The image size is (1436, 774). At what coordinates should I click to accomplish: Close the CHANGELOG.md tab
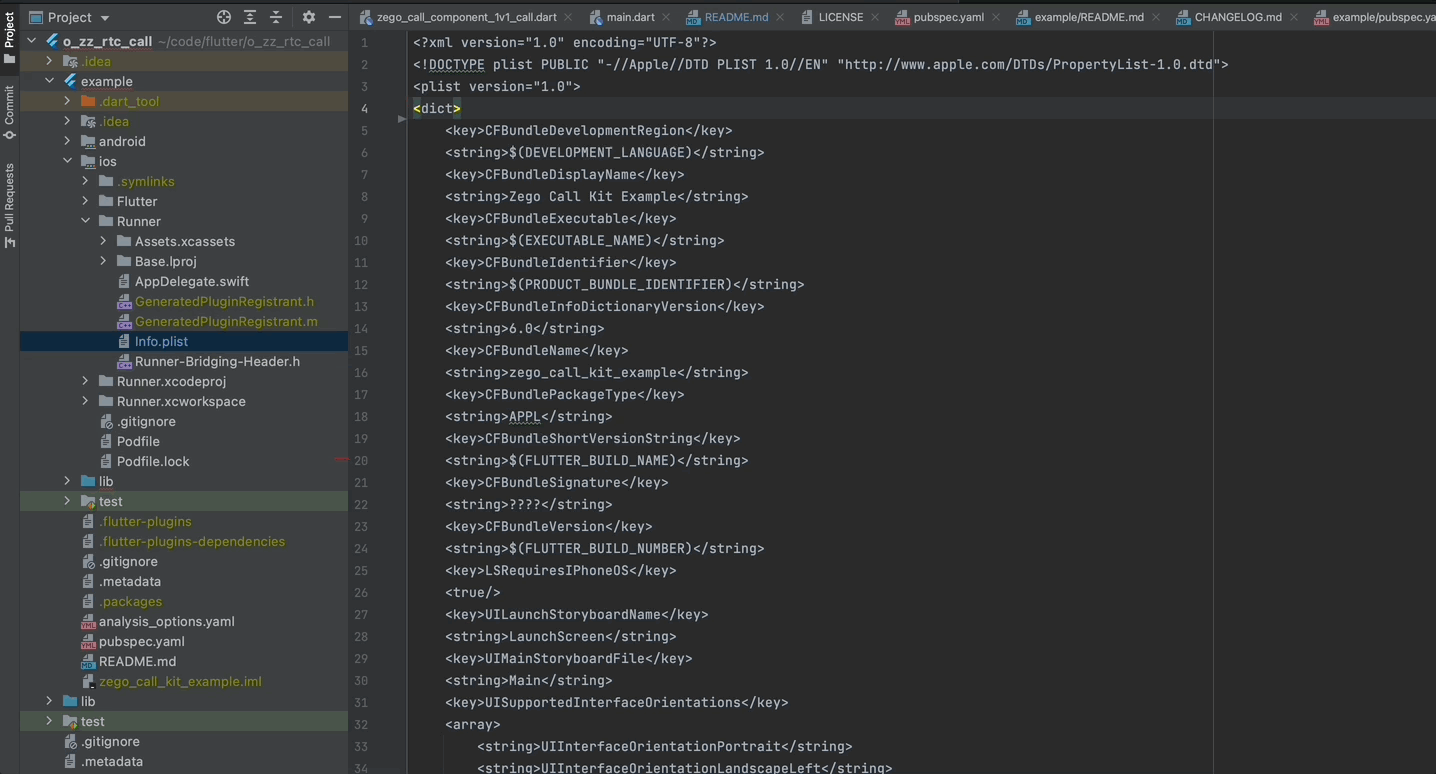click(1294, 17)
